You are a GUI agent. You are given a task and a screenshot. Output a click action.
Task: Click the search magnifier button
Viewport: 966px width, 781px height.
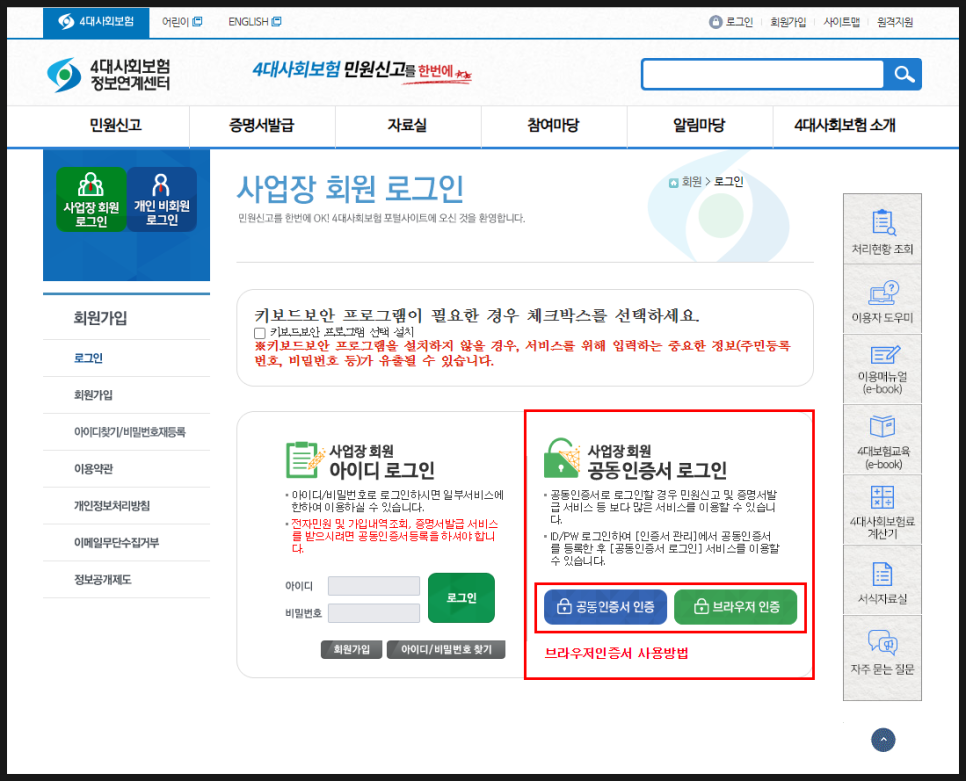tap(903, 75)
